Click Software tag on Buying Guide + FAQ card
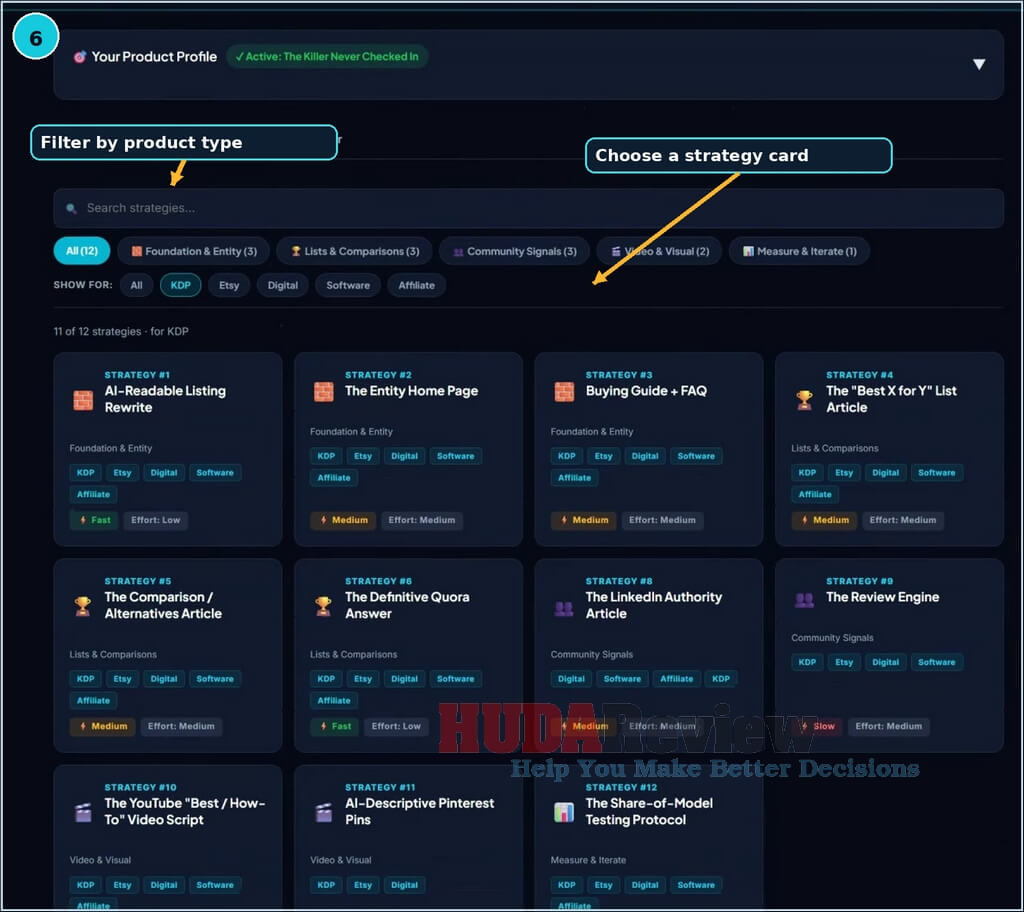1024x912 pixels. [x=696, y=456]
